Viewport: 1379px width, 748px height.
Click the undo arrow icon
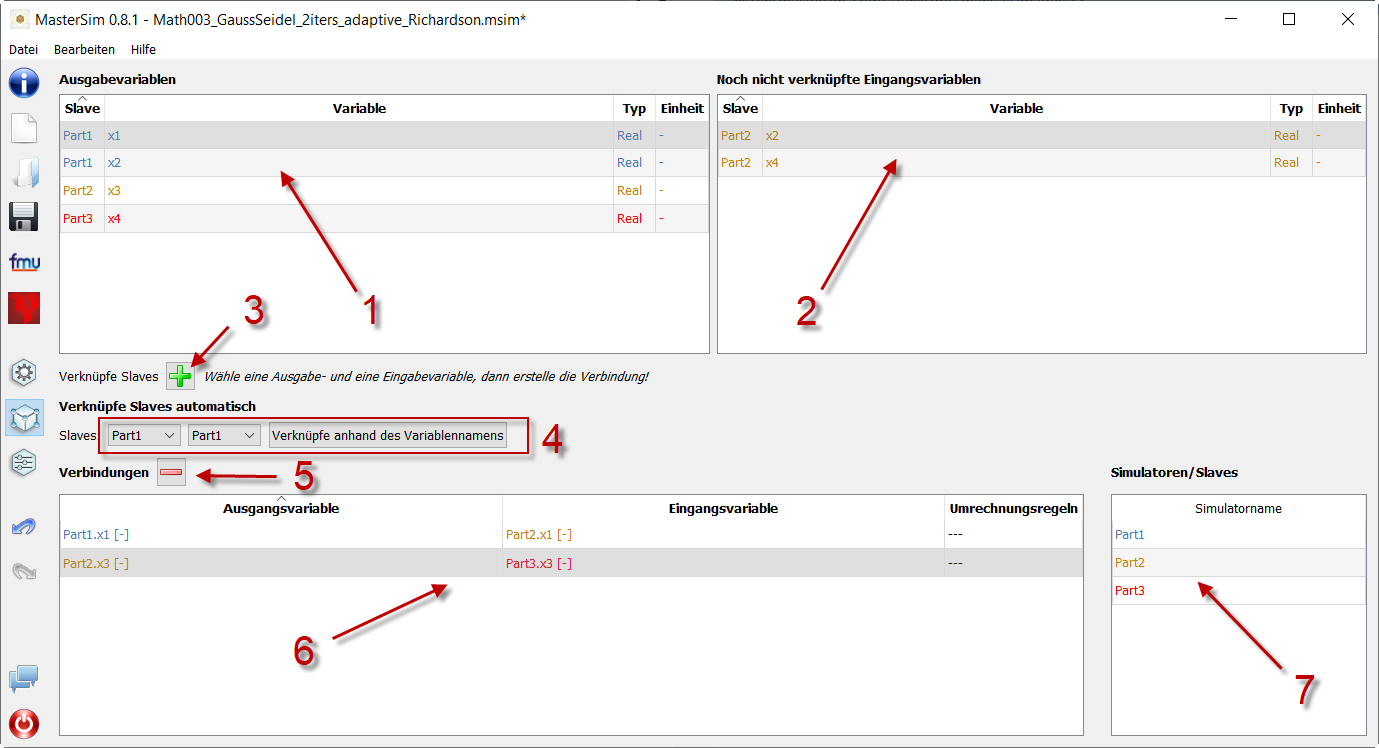[x=23, y=527]
